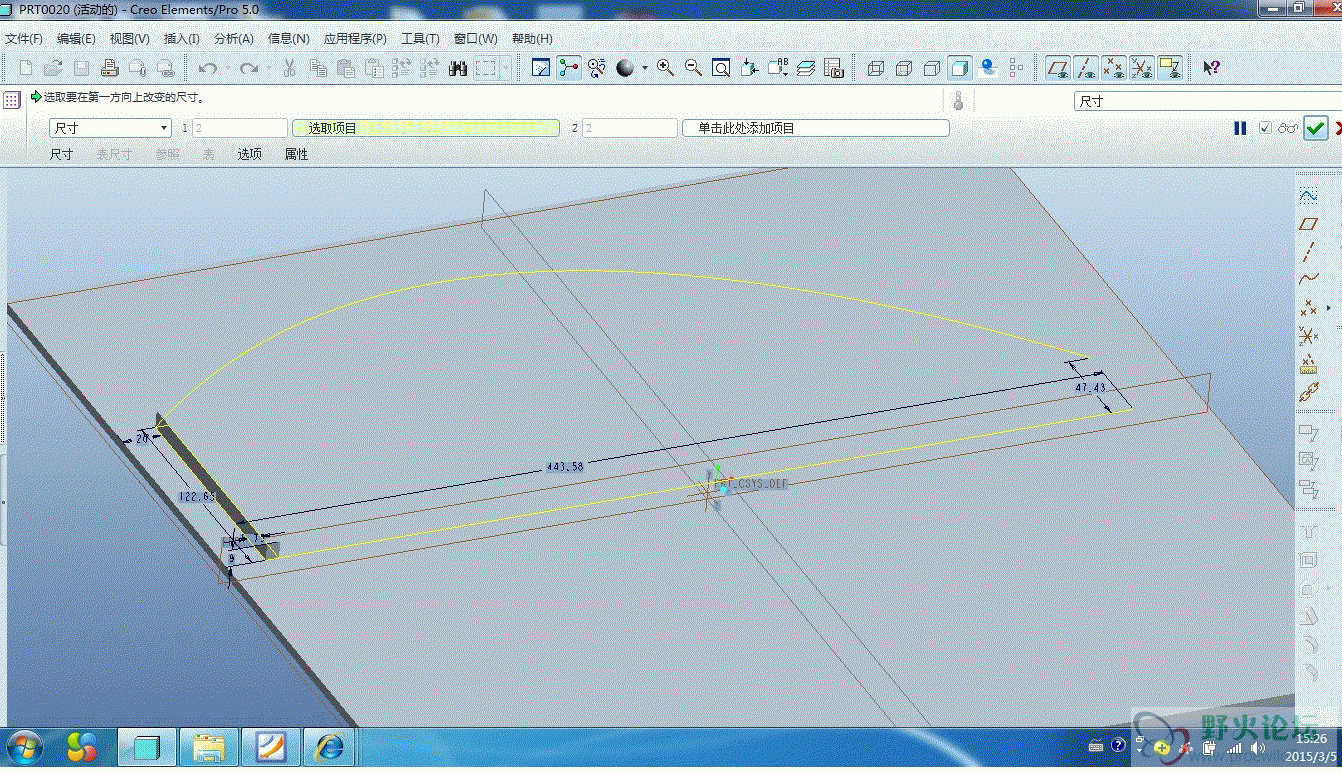
Task: Click the Copy icon in the toolbar
Action: point(318,68)
